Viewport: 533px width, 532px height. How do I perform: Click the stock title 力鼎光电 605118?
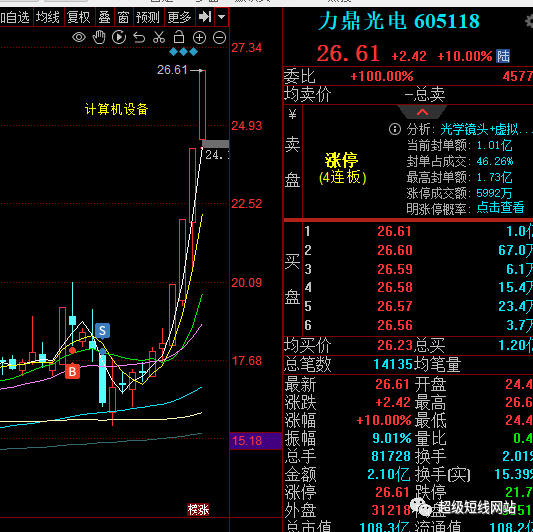coord(399,21)
